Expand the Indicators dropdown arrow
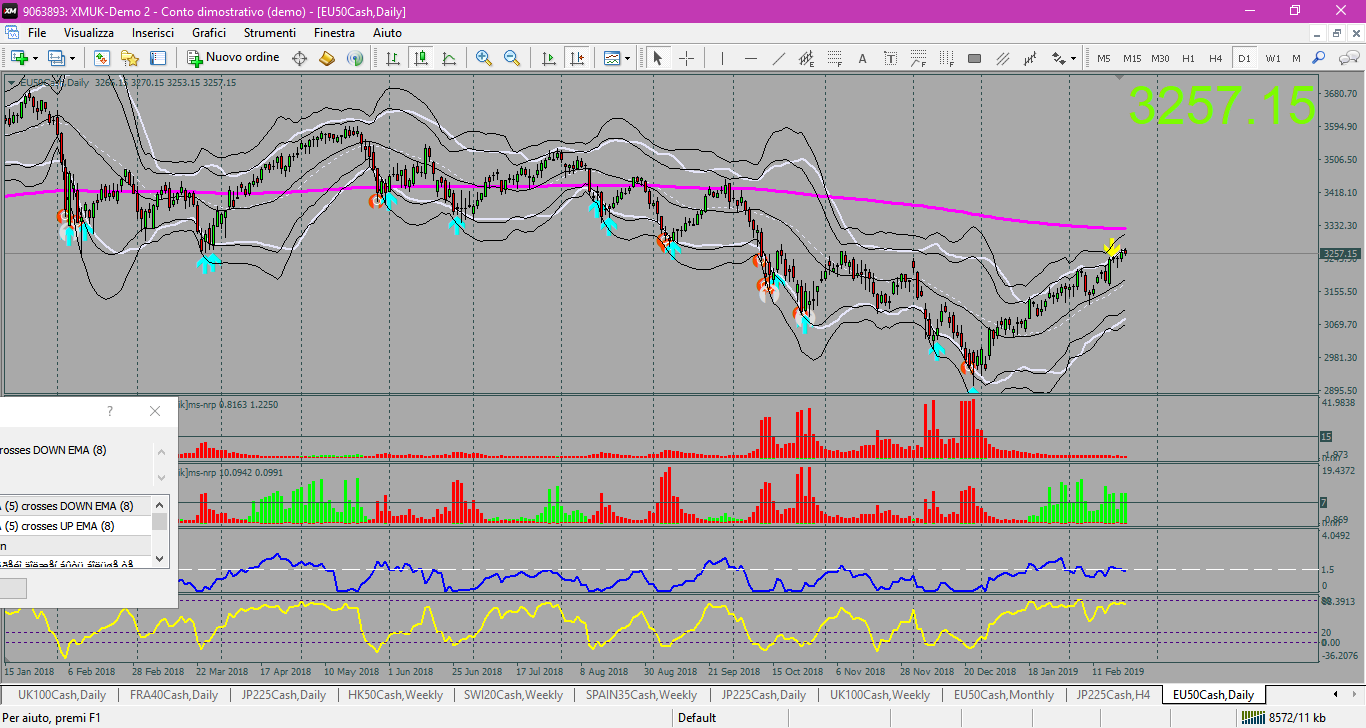The image size is (1366, 728). 627,58
